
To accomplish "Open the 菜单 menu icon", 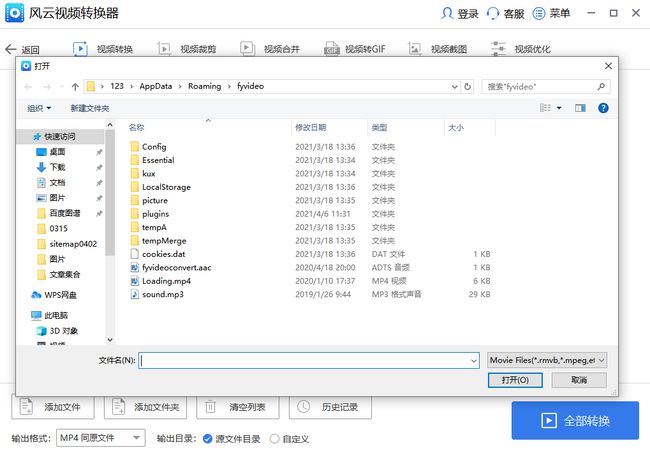I will (x=538, y=13).
